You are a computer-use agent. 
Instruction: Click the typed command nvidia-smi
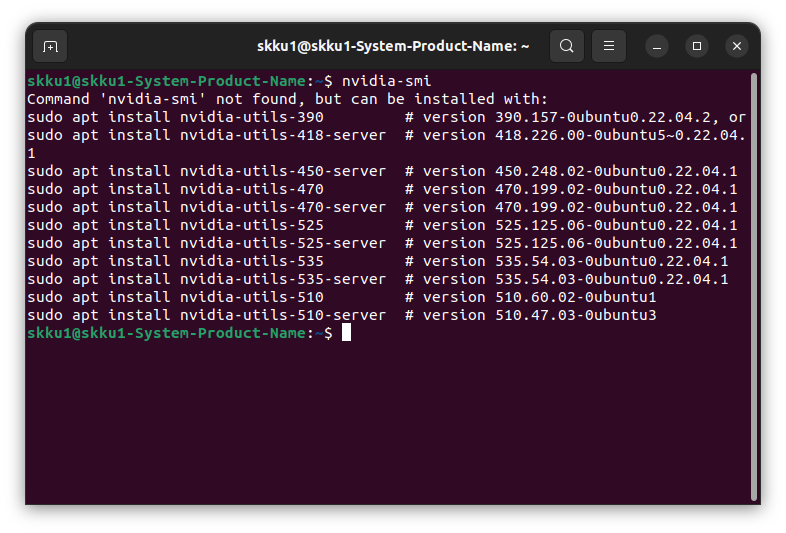(386, 81)
